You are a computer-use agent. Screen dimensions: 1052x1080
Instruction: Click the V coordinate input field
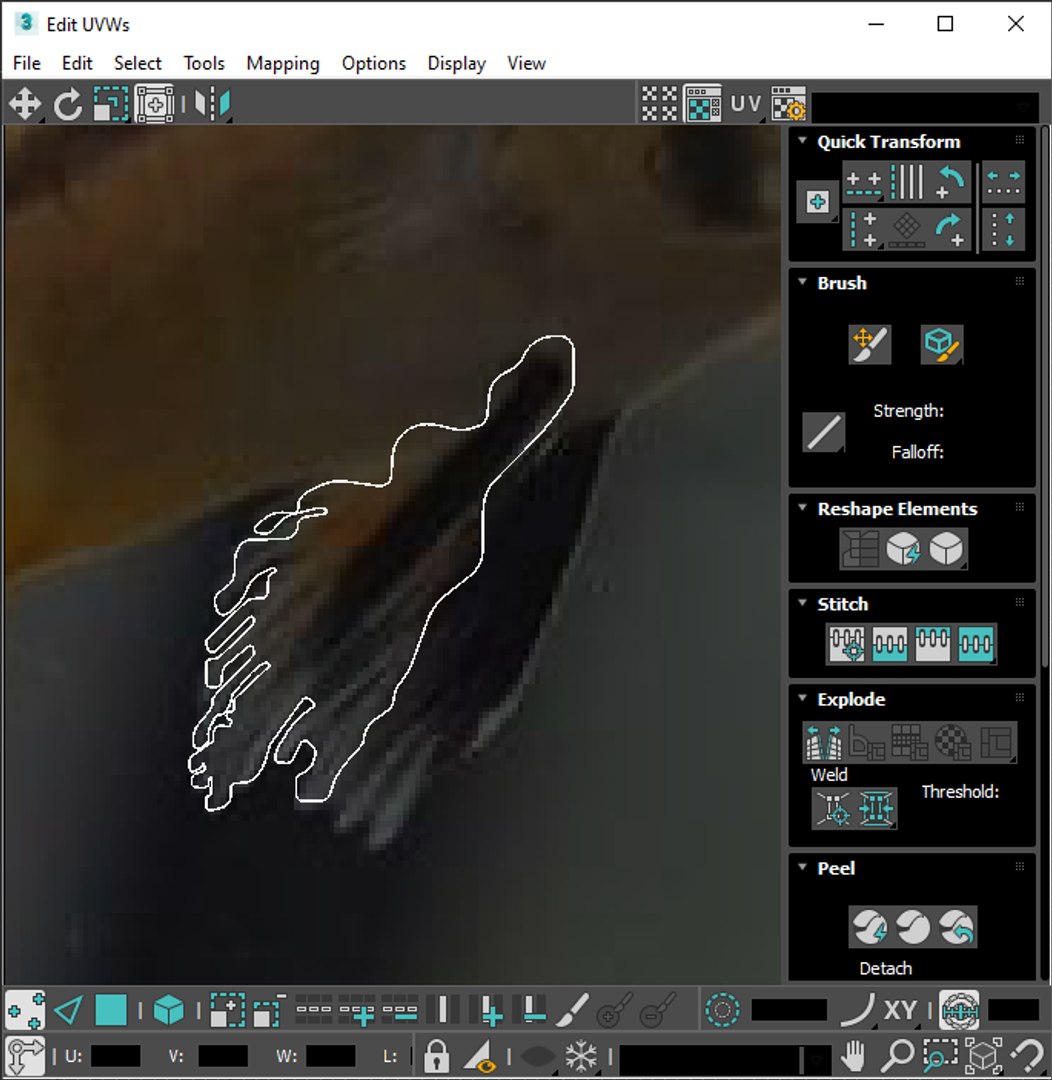pos(223,1055)
